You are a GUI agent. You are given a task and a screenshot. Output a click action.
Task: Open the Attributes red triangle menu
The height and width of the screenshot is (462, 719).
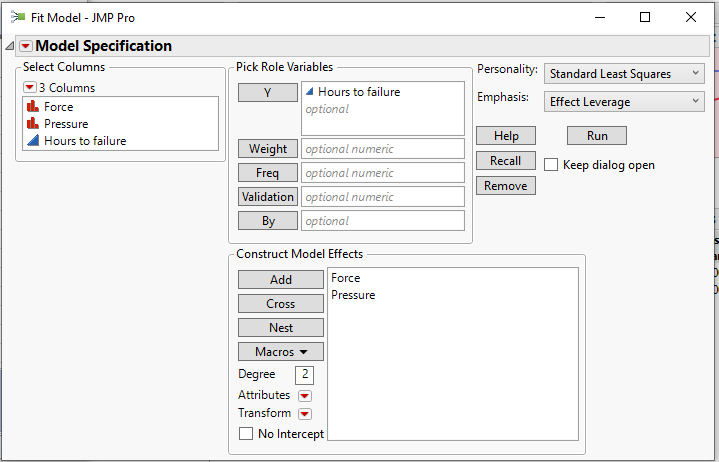pyautogui.click(x=305, y=396)
